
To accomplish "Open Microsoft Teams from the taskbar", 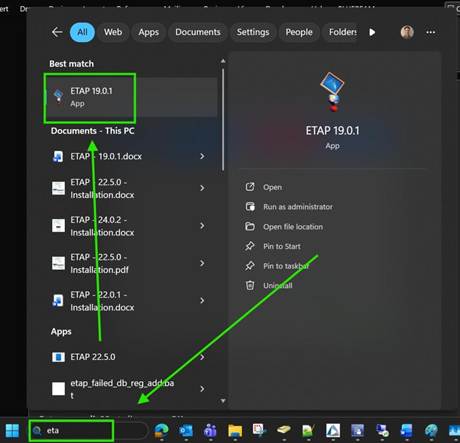I will 210,430.
